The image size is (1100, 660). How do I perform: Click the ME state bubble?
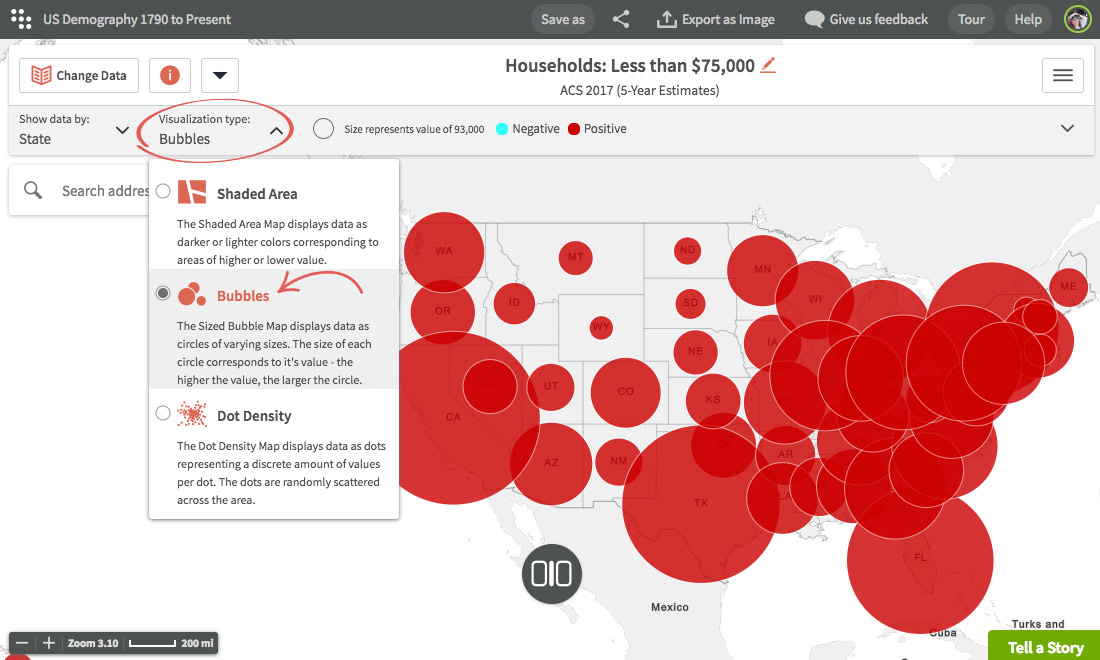[x=1068, y=287]
